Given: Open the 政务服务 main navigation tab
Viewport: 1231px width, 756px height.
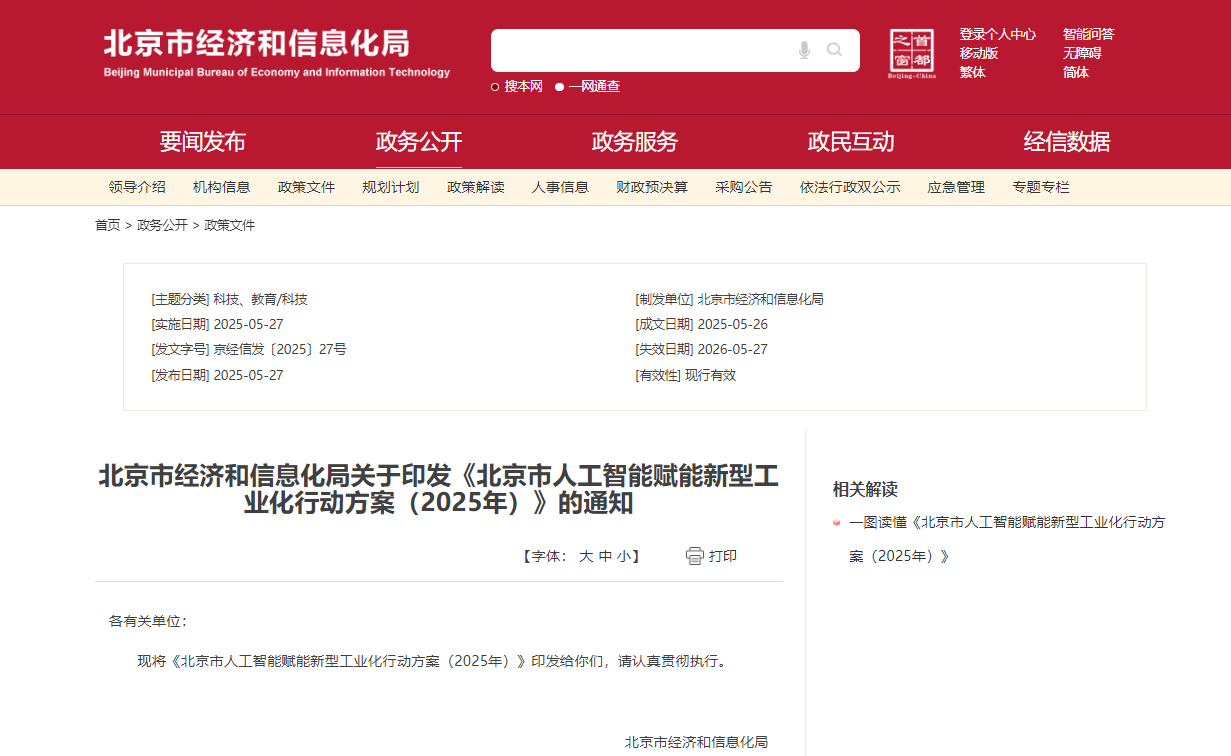Looking at the screenshot, I should click(634, 142).
